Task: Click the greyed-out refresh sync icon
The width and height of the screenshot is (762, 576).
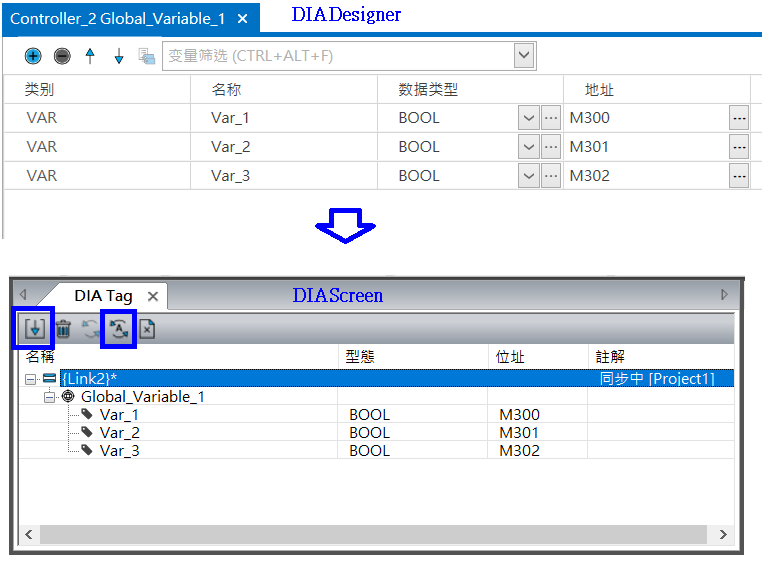Action: click(x=91, y=329)
